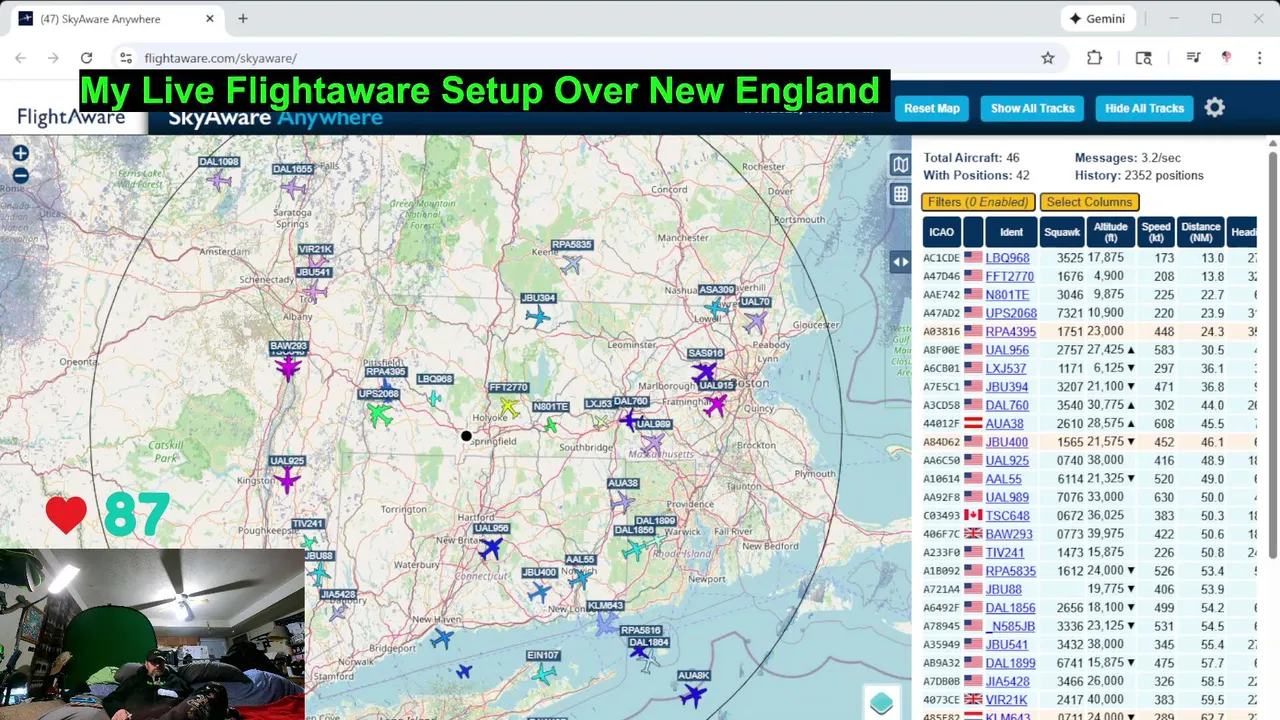The image size is (1280, 720).
Task: Open FFT2770 link in aircraft table
Action: pyautogui.click(x=1009, y=277)
